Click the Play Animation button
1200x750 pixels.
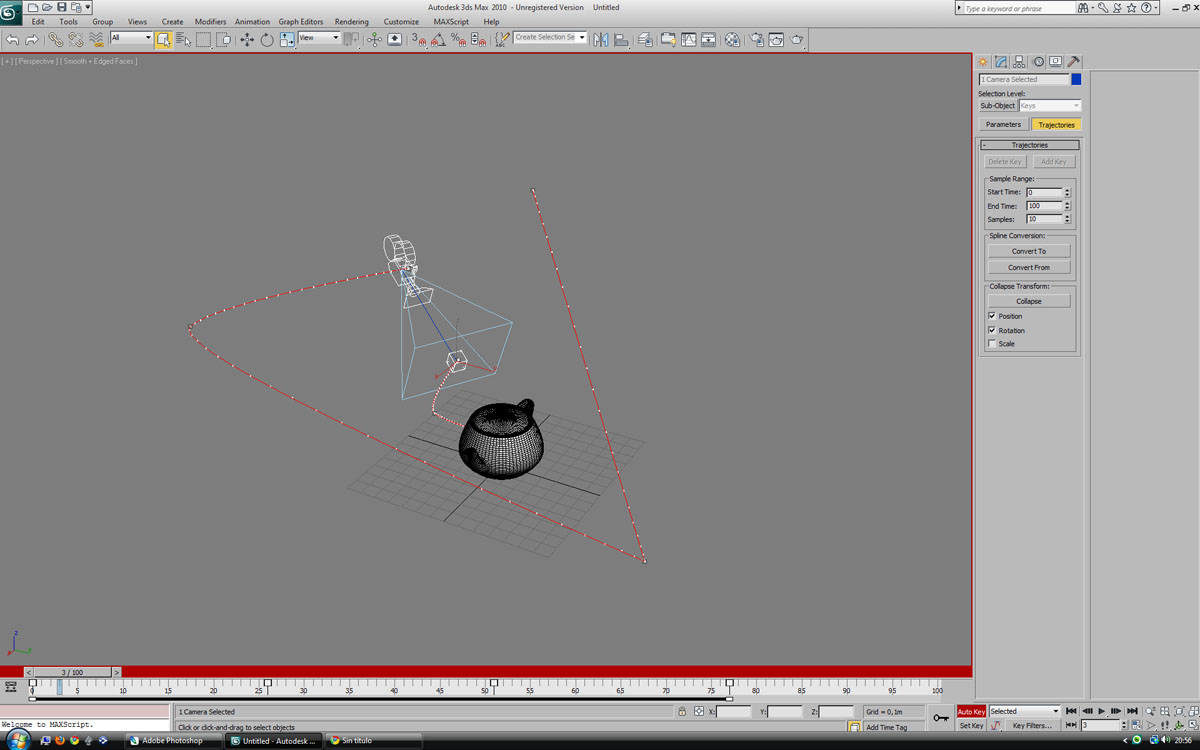(1102, 711)
